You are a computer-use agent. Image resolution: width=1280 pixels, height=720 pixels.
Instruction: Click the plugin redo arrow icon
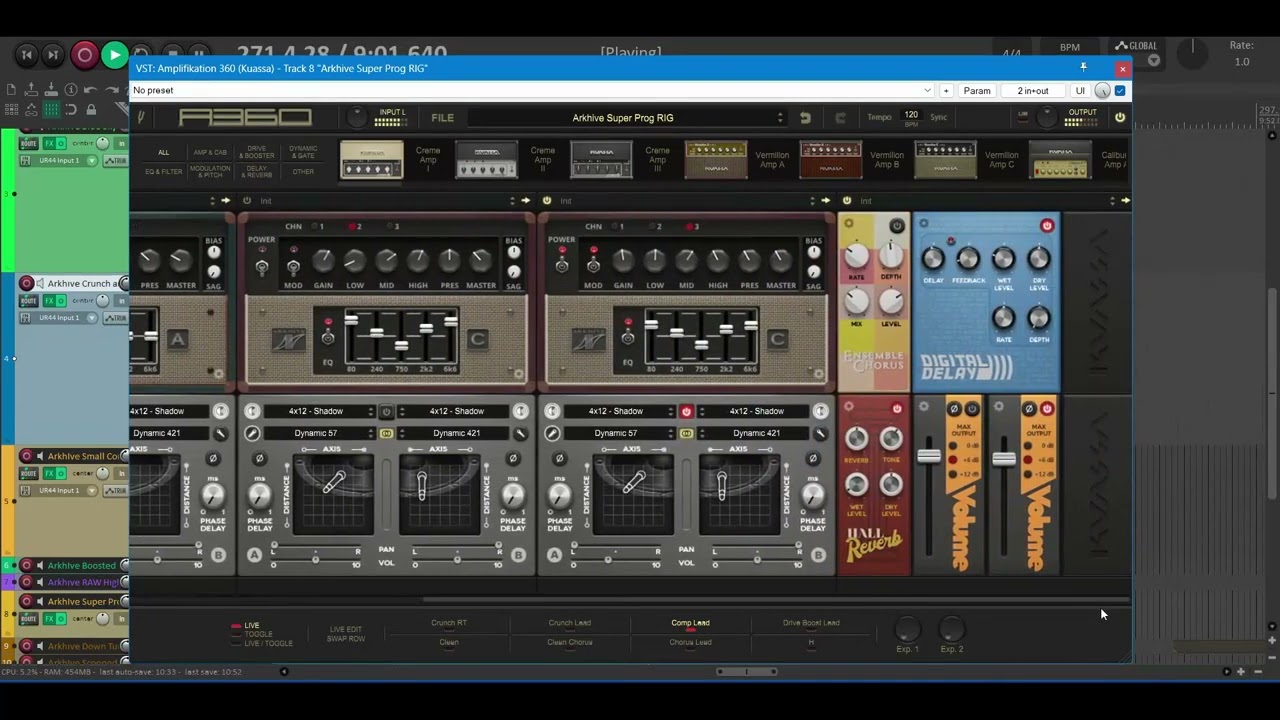[x=840, y=118]
